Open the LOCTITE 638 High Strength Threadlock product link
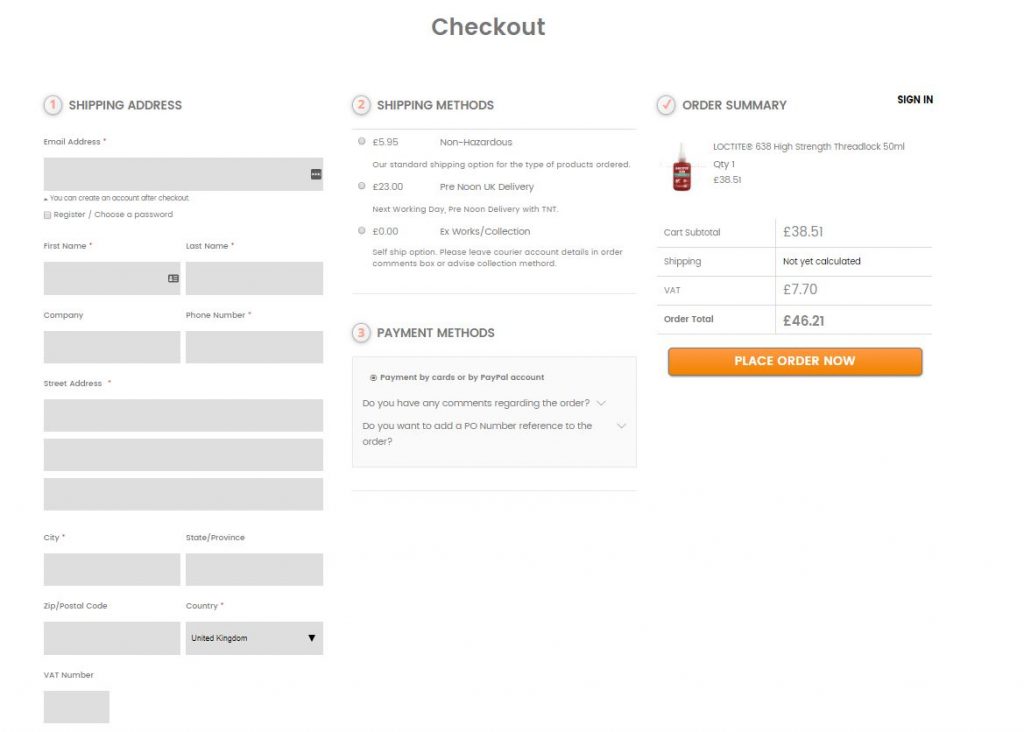Image resolution: width=1024 pixels, height=732 pixels. point(808,146)
